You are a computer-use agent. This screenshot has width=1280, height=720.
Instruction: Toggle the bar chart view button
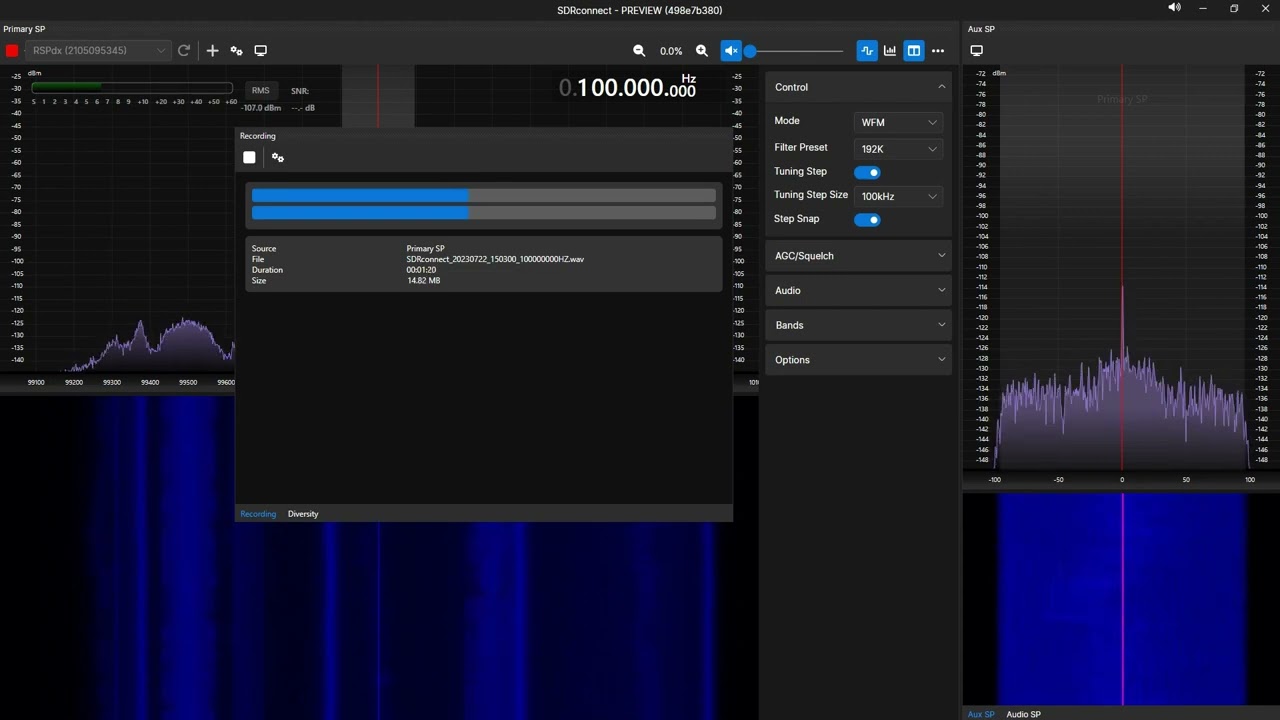(890, 51)
